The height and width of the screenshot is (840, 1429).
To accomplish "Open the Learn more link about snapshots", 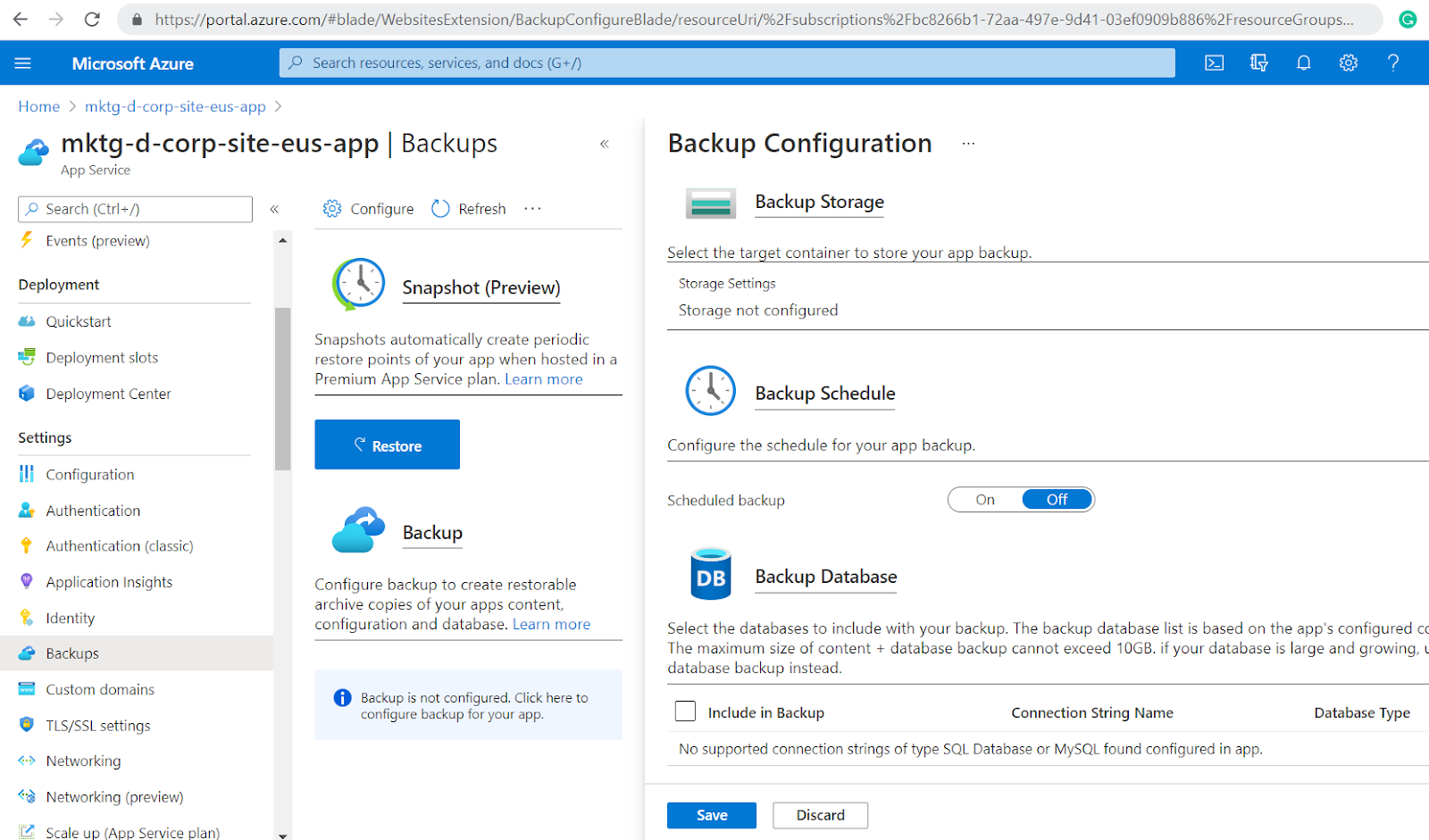I will click(x=543, y=378).
